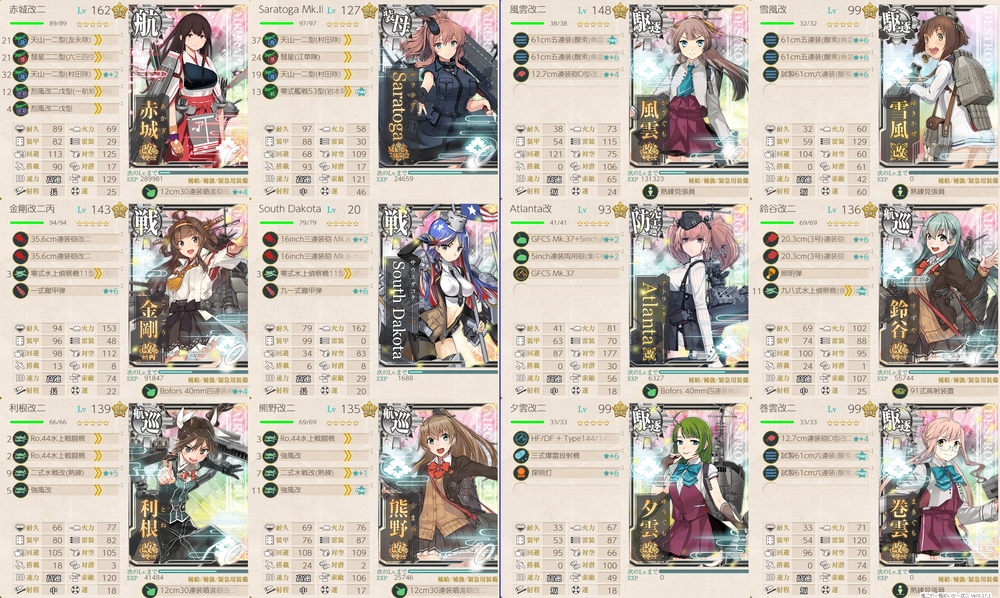Click South Dakota's Type 91 AP shell icon
Image resolution: width=1000 pixels, height=598 pixels.
[271, 291]
